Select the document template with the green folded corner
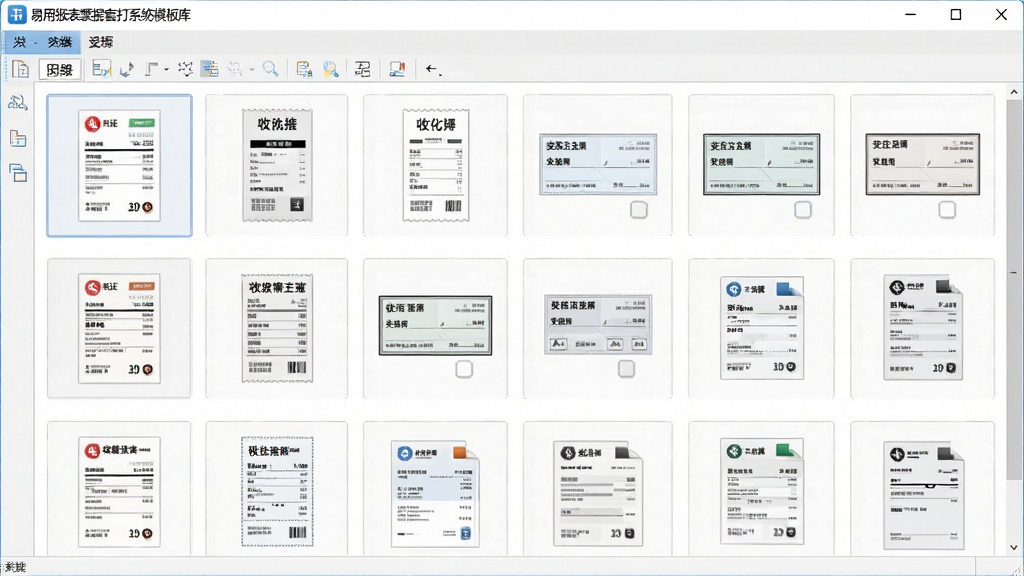Screen dimensions: 1024x576 pyautogui.click(x=761, y=491)
